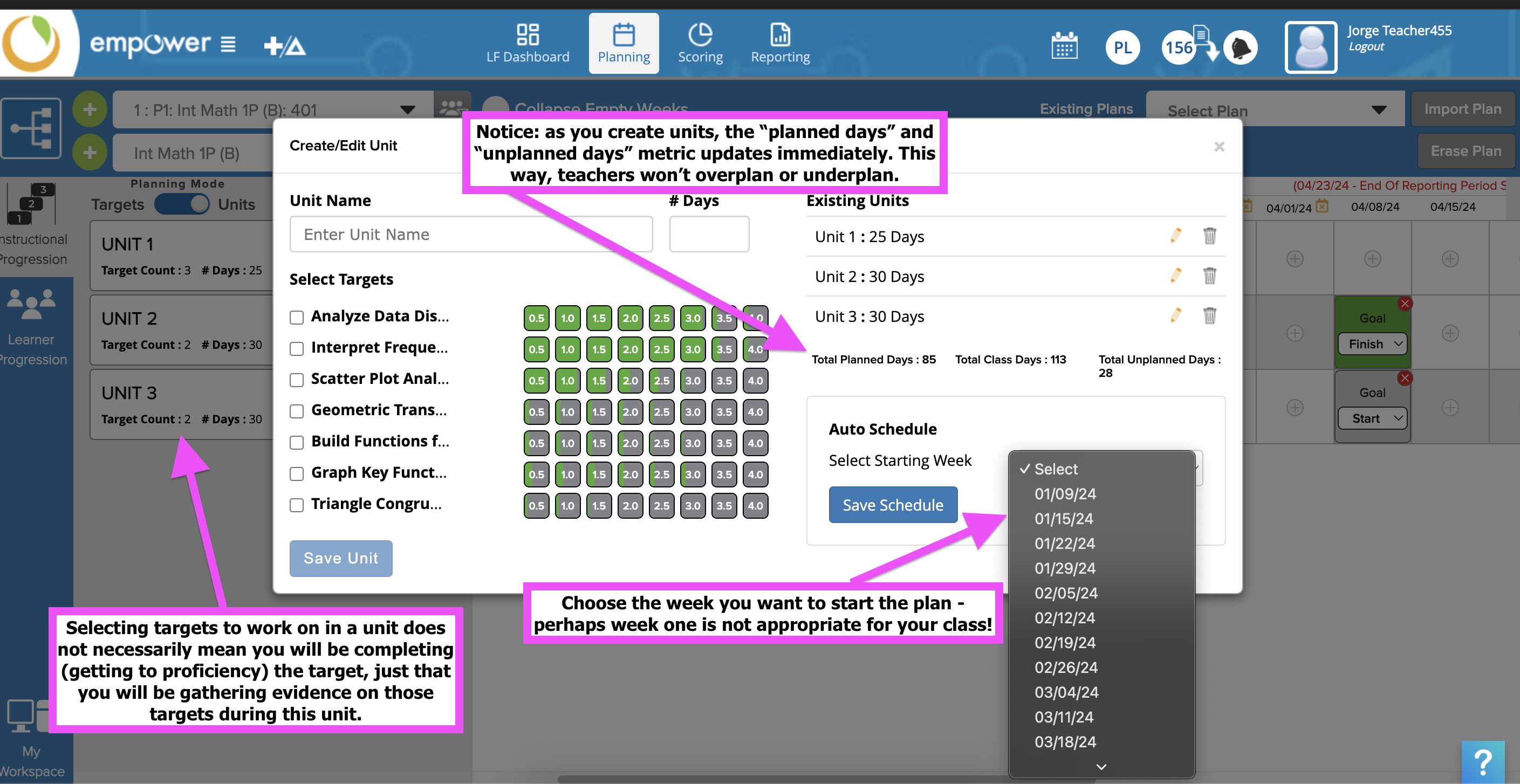Click the notification bell icon
The height and width of the screenshot is (784, 1520).
(1240, 47)
